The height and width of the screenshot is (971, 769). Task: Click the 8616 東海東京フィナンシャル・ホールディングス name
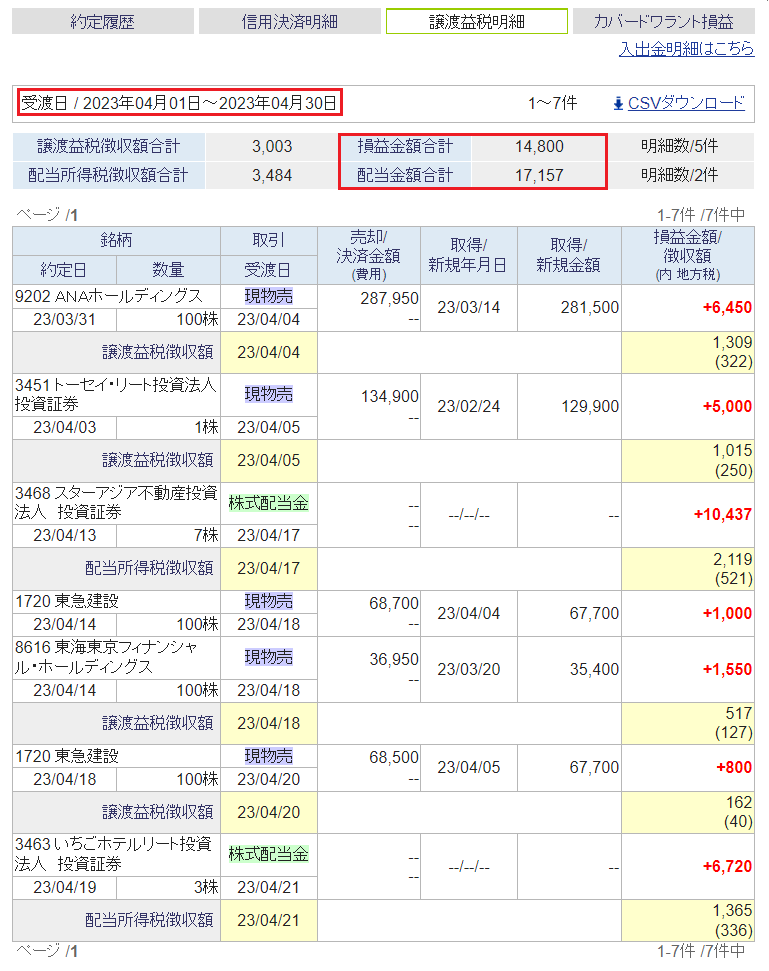(106, 657)
